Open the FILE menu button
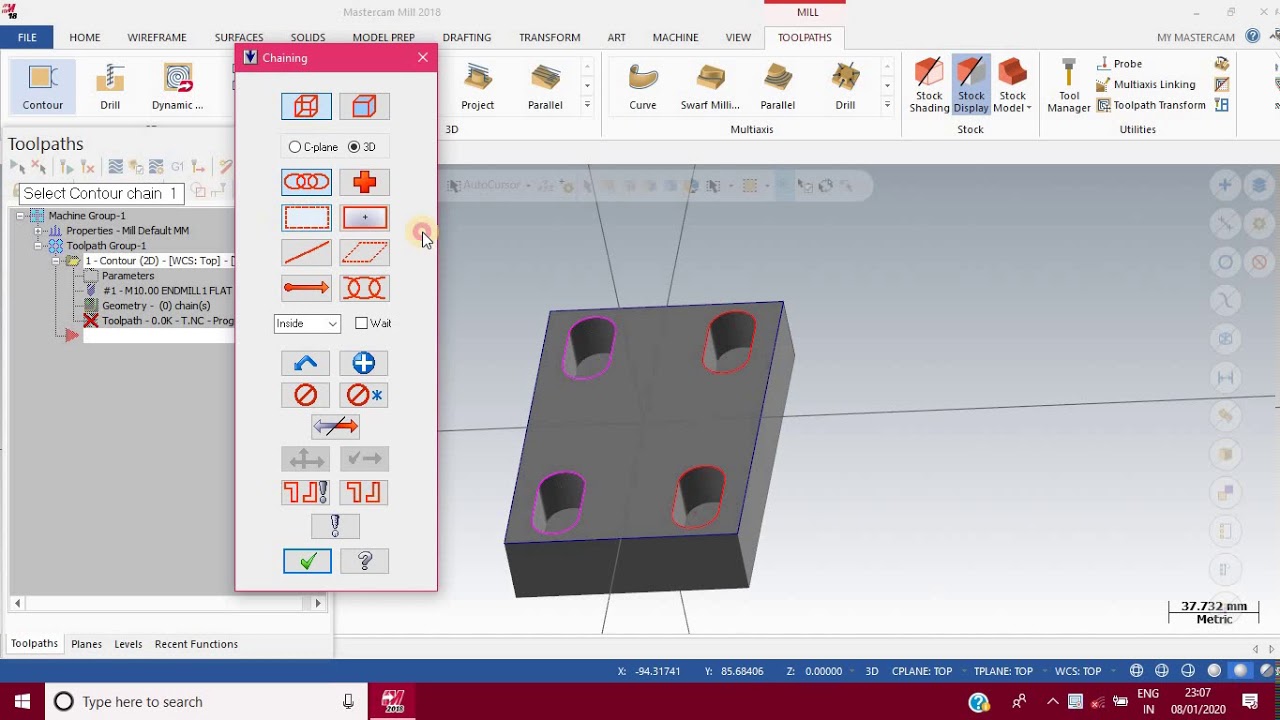This screenshot has height=720, width=1280. coord(27,37)
